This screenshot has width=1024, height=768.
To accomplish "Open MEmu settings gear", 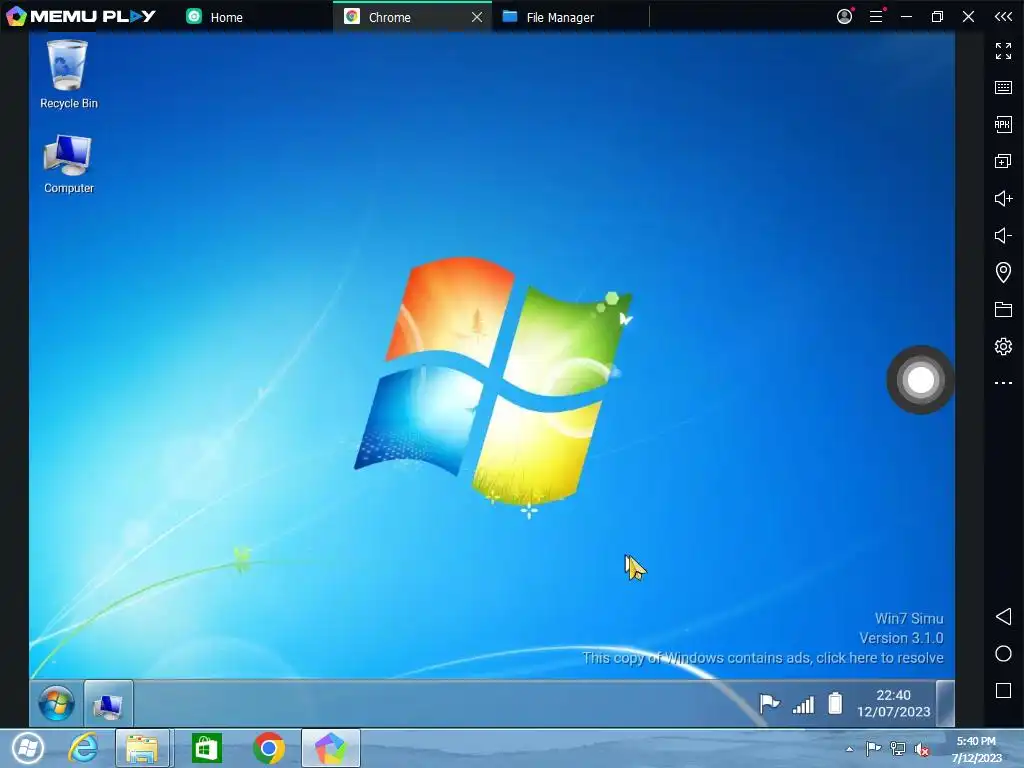I will 1003,346.
